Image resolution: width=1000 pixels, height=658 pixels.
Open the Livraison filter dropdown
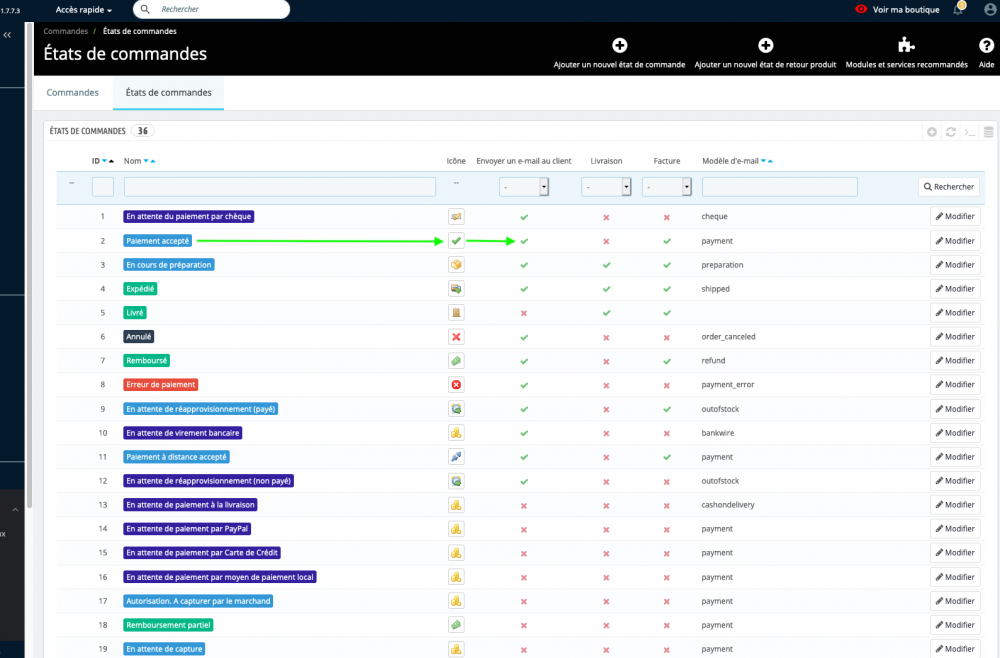(606, 186)
